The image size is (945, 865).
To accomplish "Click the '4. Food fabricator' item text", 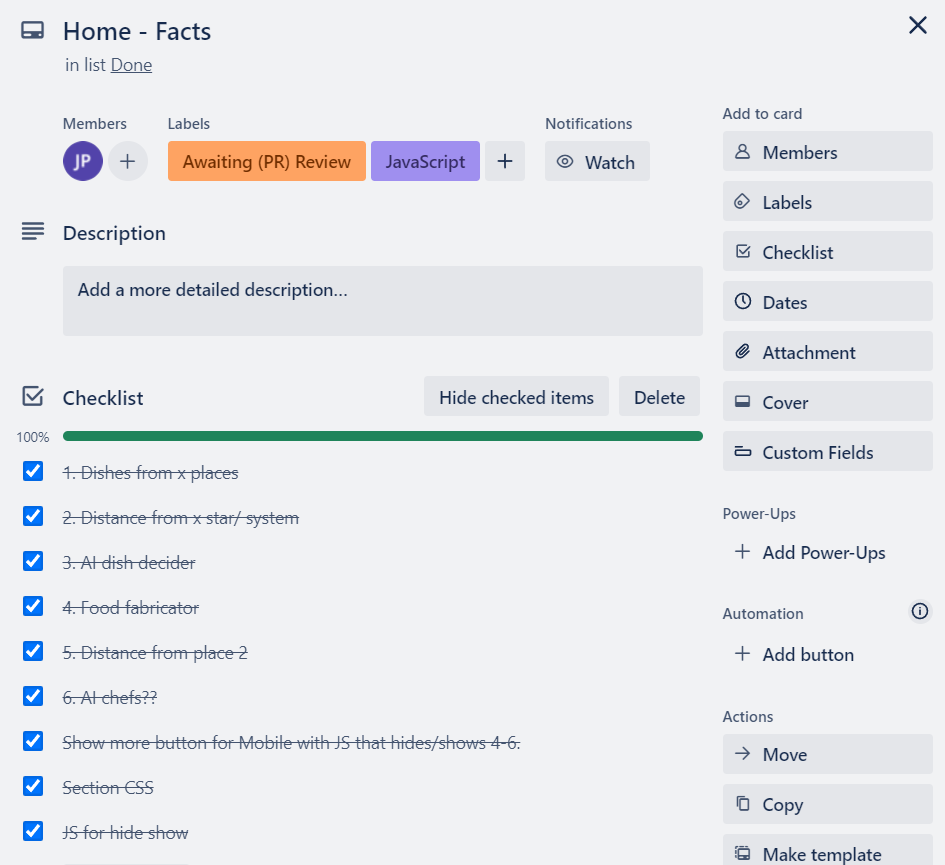I will click(131, 608).
